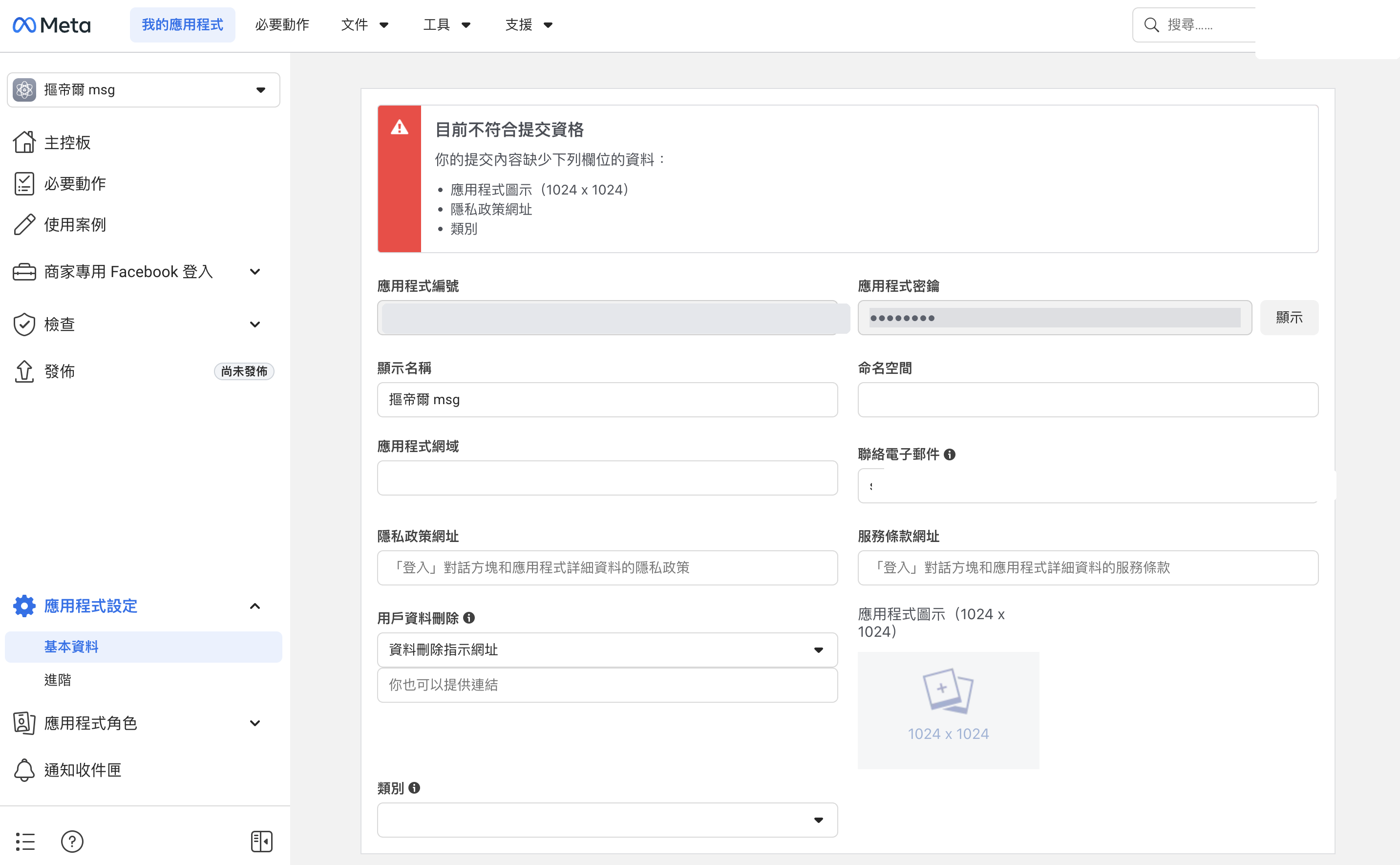Image resolution: width=1400 pixels, height=865 pixels.
Task: Expand the 應用程式角色 section chevron
Action: [x=255, y=723]
